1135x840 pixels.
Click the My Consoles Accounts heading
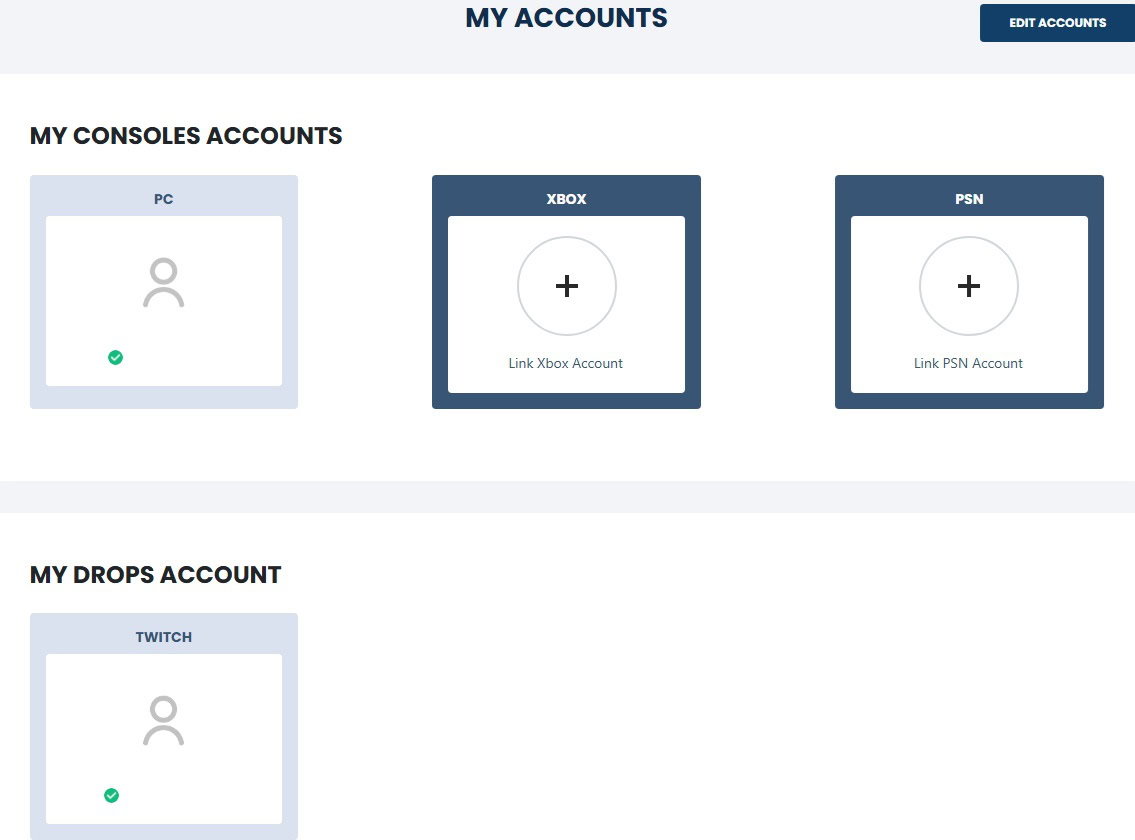pos(186,135)
